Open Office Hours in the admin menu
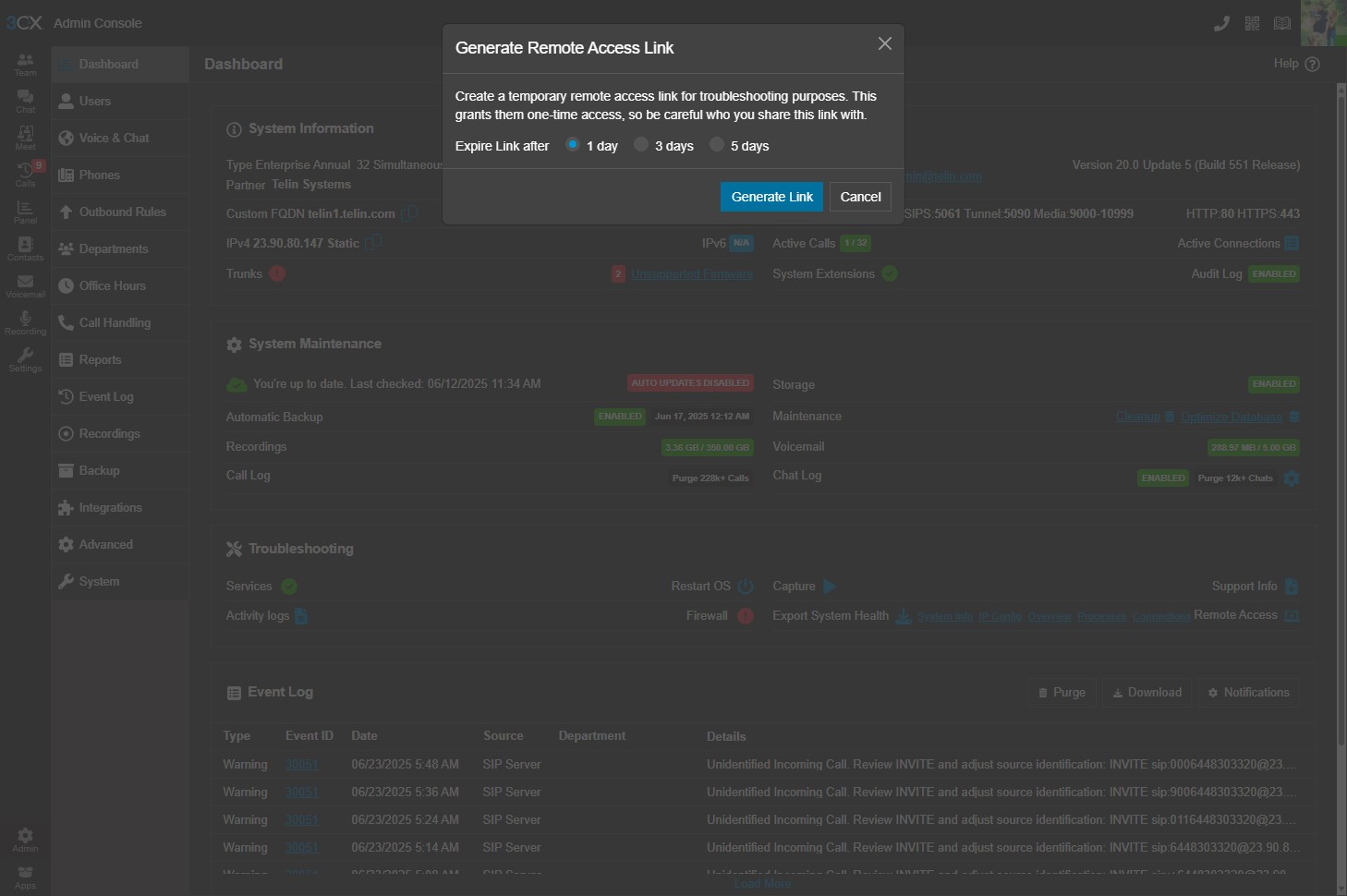The width and height of the screenshot is (1347, 896). (x=120, y=285)
